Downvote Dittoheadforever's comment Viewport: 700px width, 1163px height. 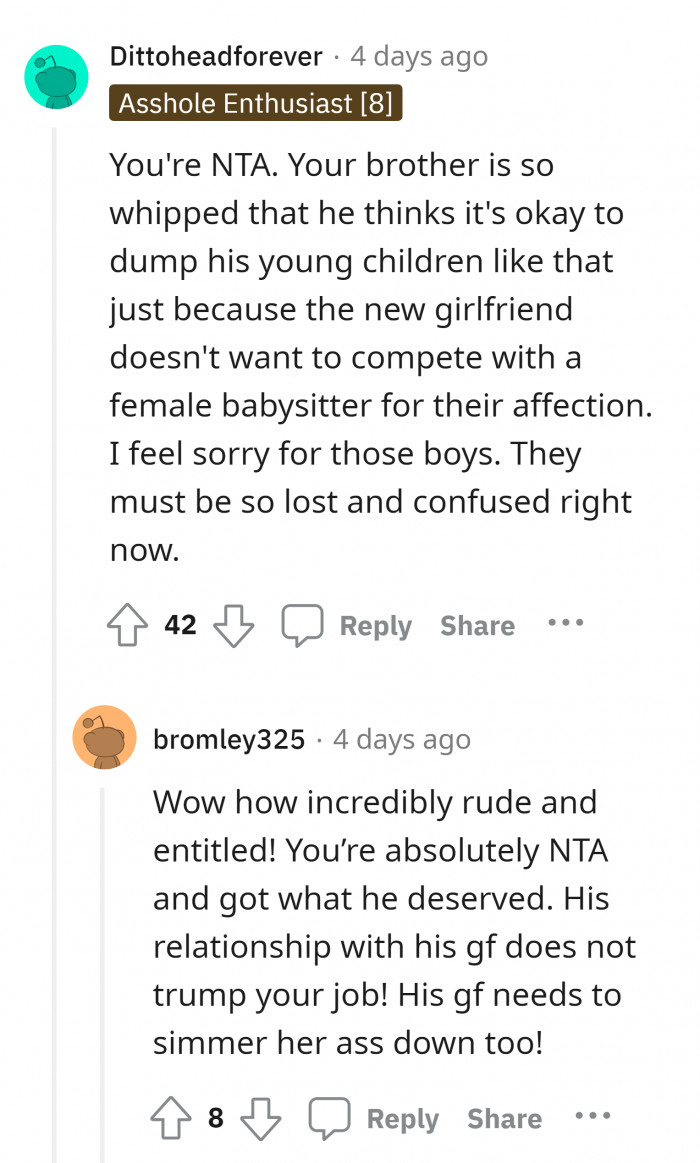(x=235, y=625)
